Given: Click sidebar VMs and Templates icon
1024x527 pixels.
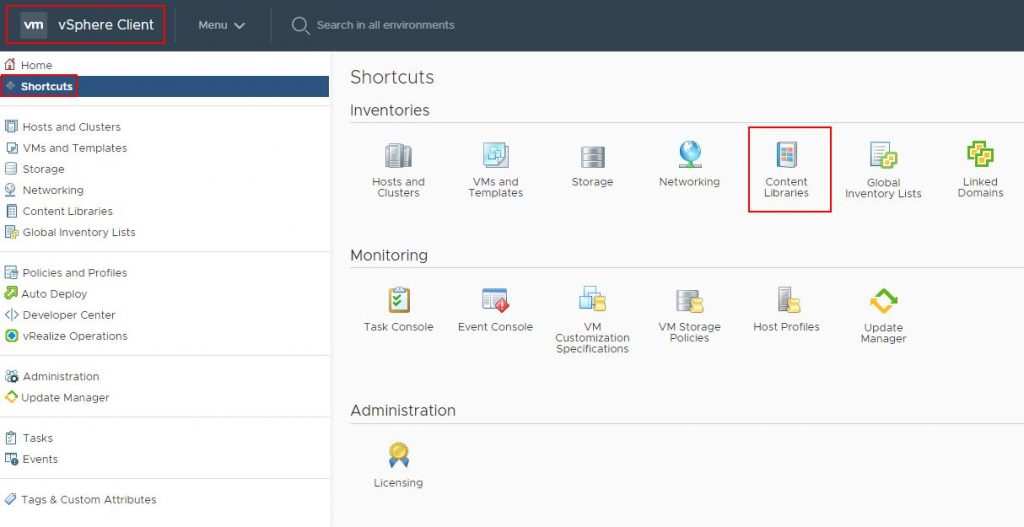Looking at the screenshot, I should [x=11, y=148].
